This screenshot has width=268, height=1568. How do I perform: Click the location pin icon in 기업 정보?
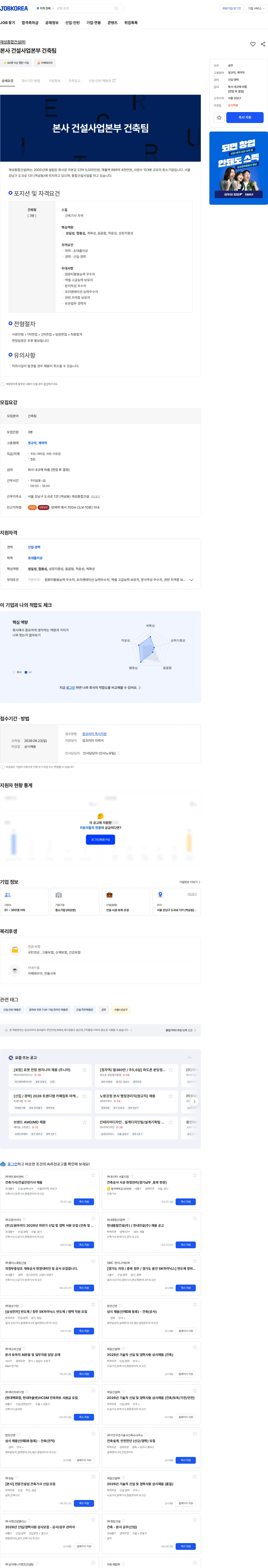[x=160, y=895]
